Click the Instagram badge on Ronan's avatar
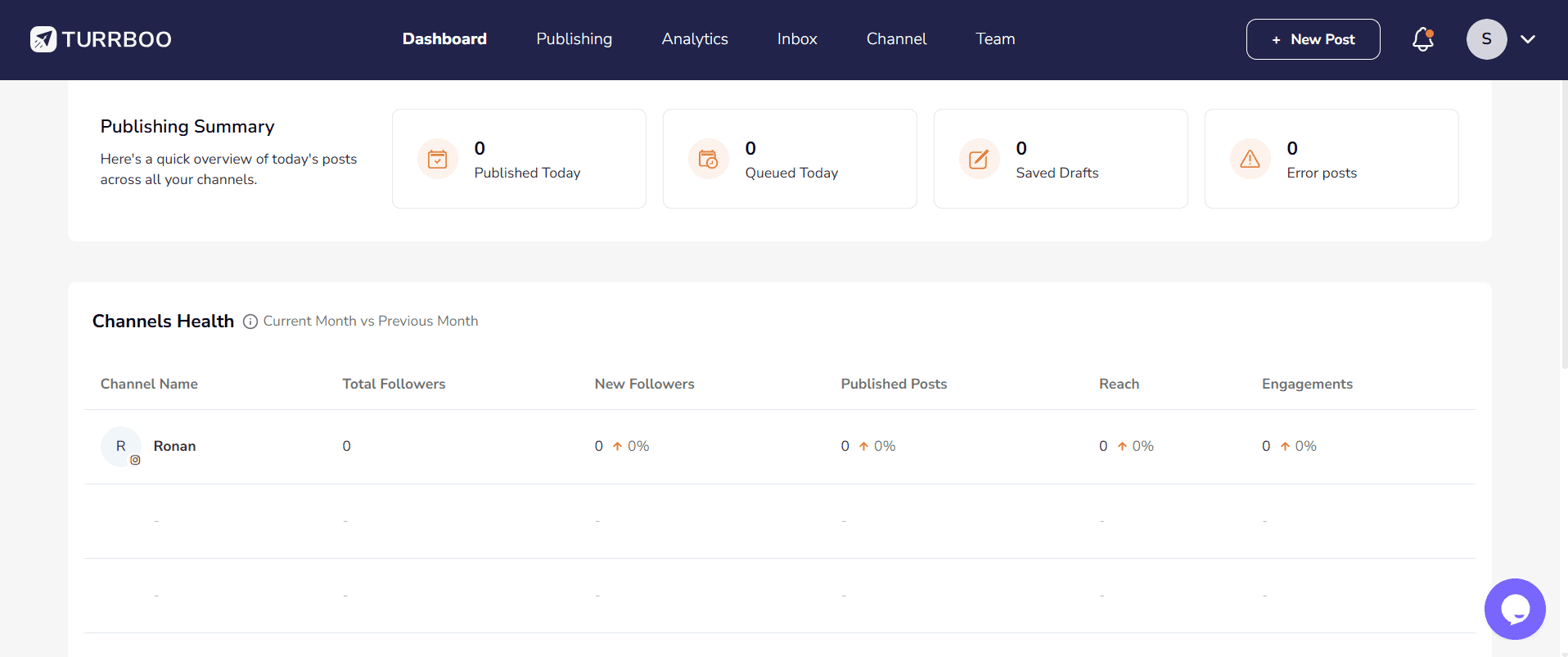The height and width of the screenshot is (657, 1568). click(135, 460)
